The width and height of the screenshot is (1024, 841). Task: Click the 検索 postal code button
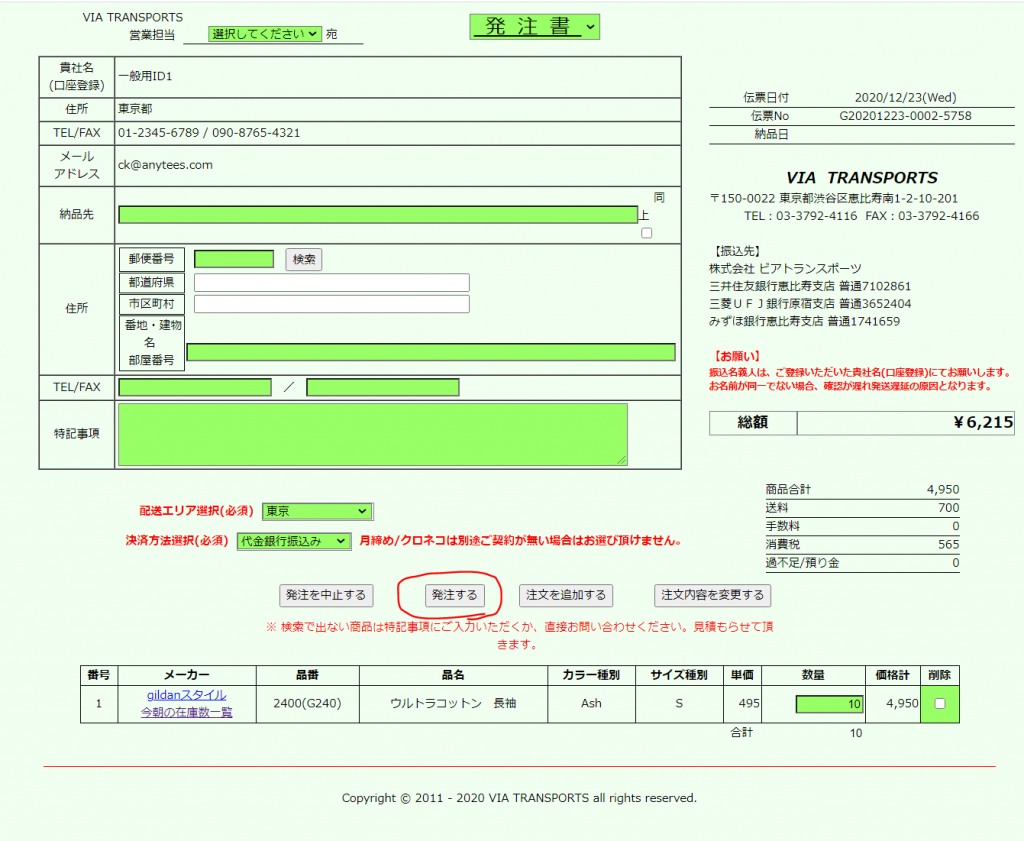[304, 259]
